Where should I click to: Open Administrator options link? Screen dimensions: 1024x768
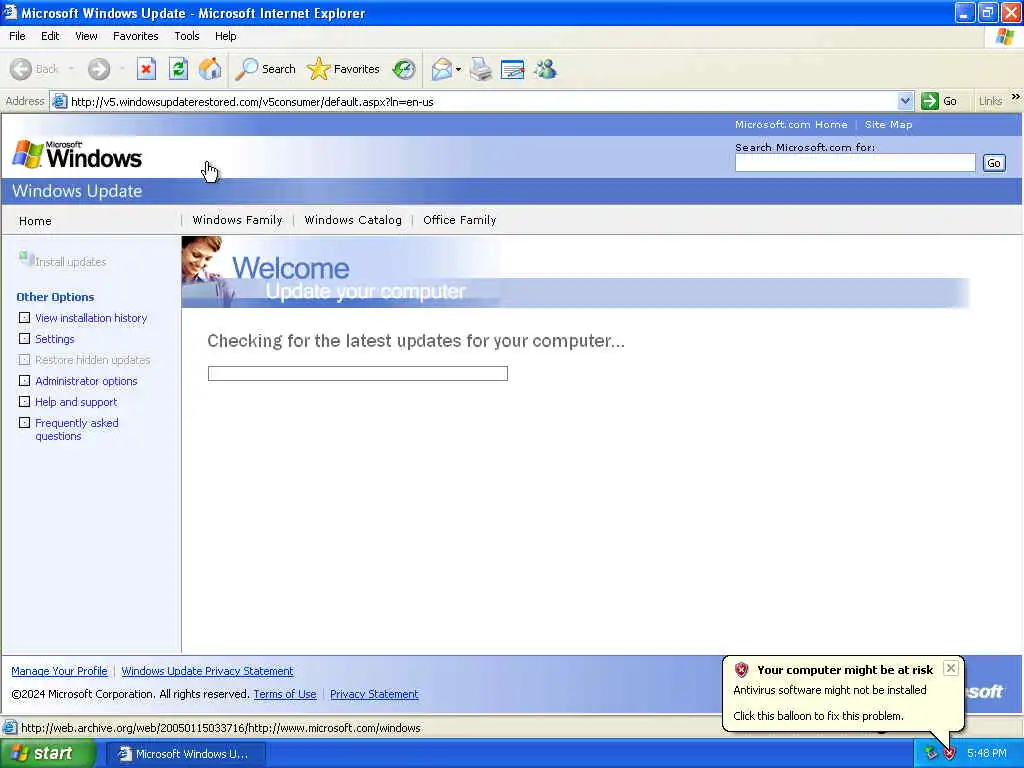click(86, 381)
